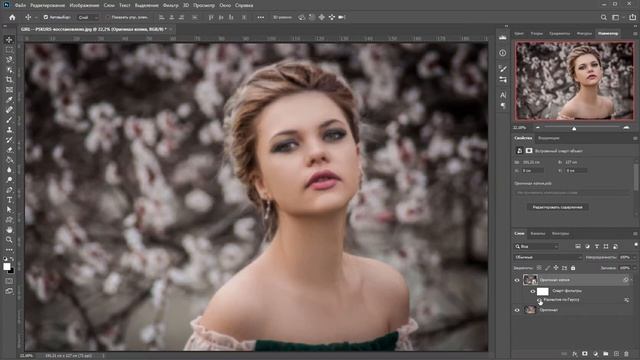Zoom out with Navigator small mountains button
Image resolution: width=640 pixels, height=360 pixels.
pyautogui.click(x=538, y=128)
